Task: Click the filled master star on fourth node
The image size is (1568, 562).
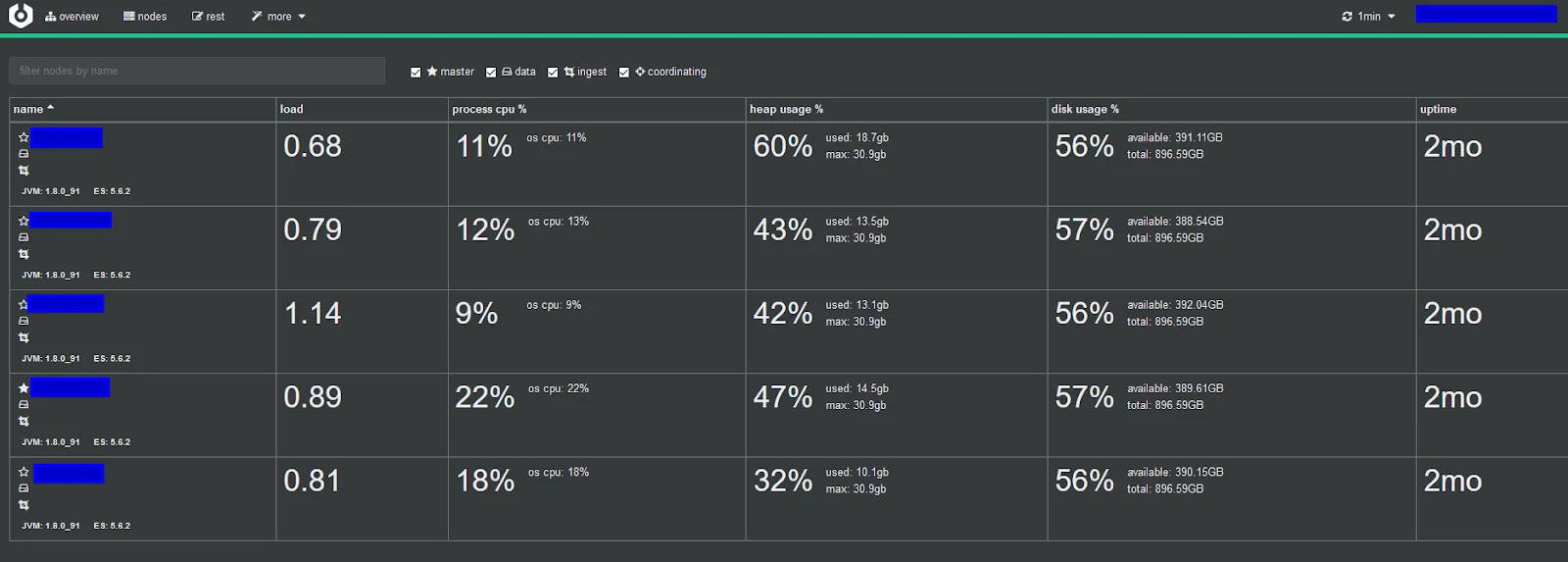Action: (24, 388)
